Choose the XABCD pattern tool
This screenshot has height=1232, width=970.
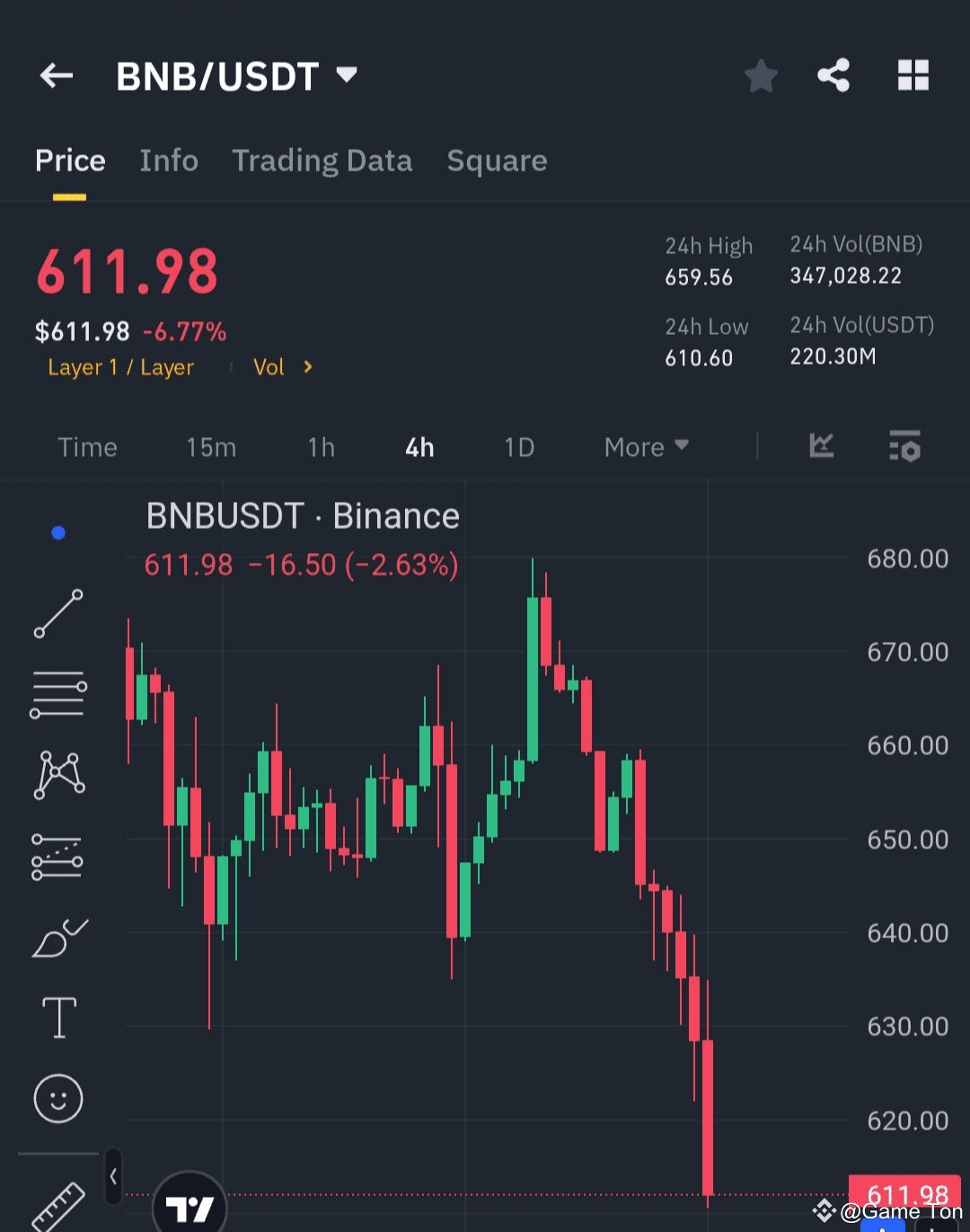[x=59, y=775]
